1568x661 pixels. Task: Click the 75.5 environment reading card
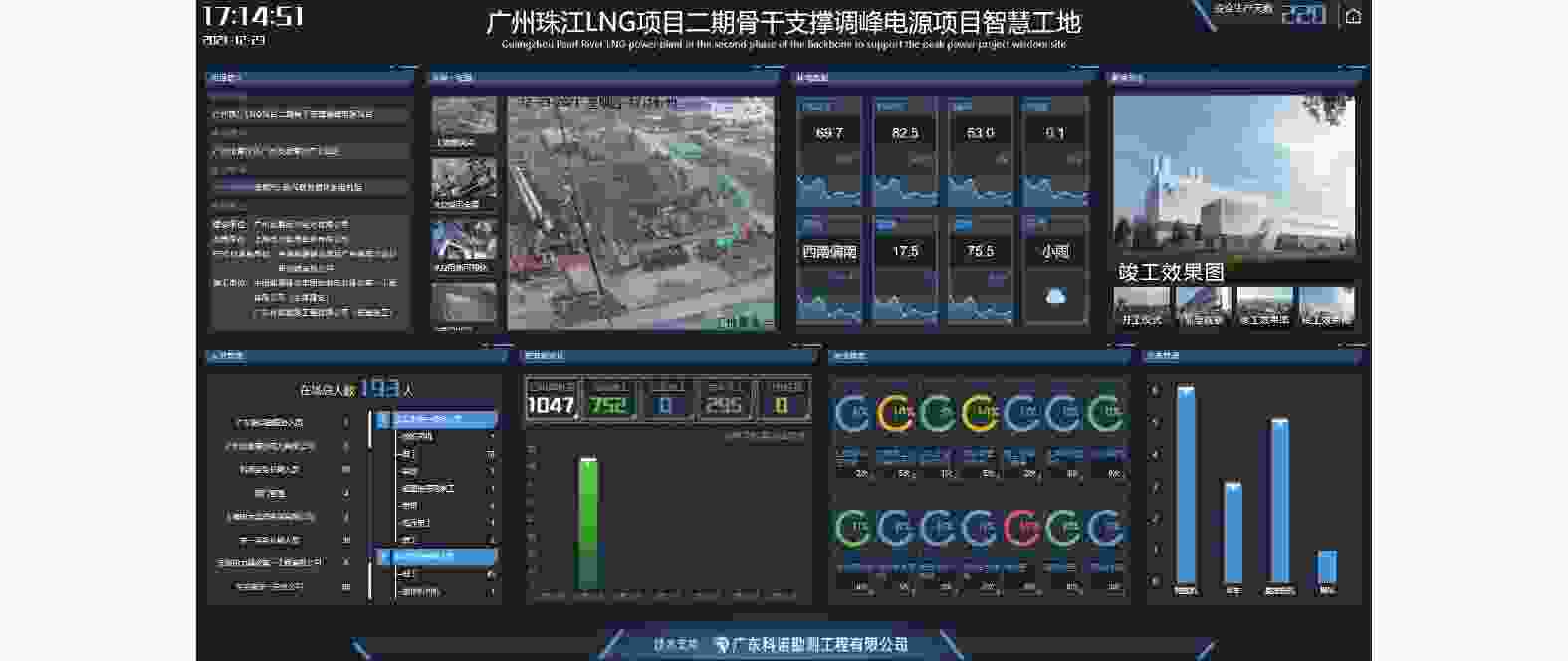click(980, 269)
